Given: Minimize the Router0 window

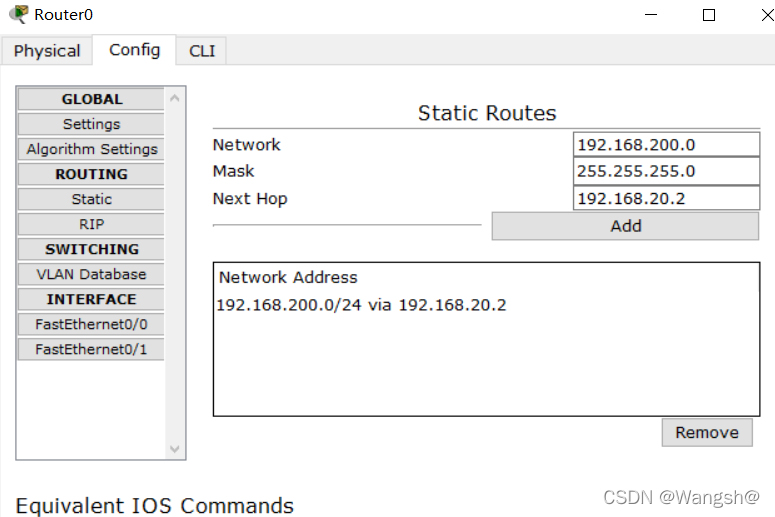Looking at the screenshot, I should [x=651, y=15].
